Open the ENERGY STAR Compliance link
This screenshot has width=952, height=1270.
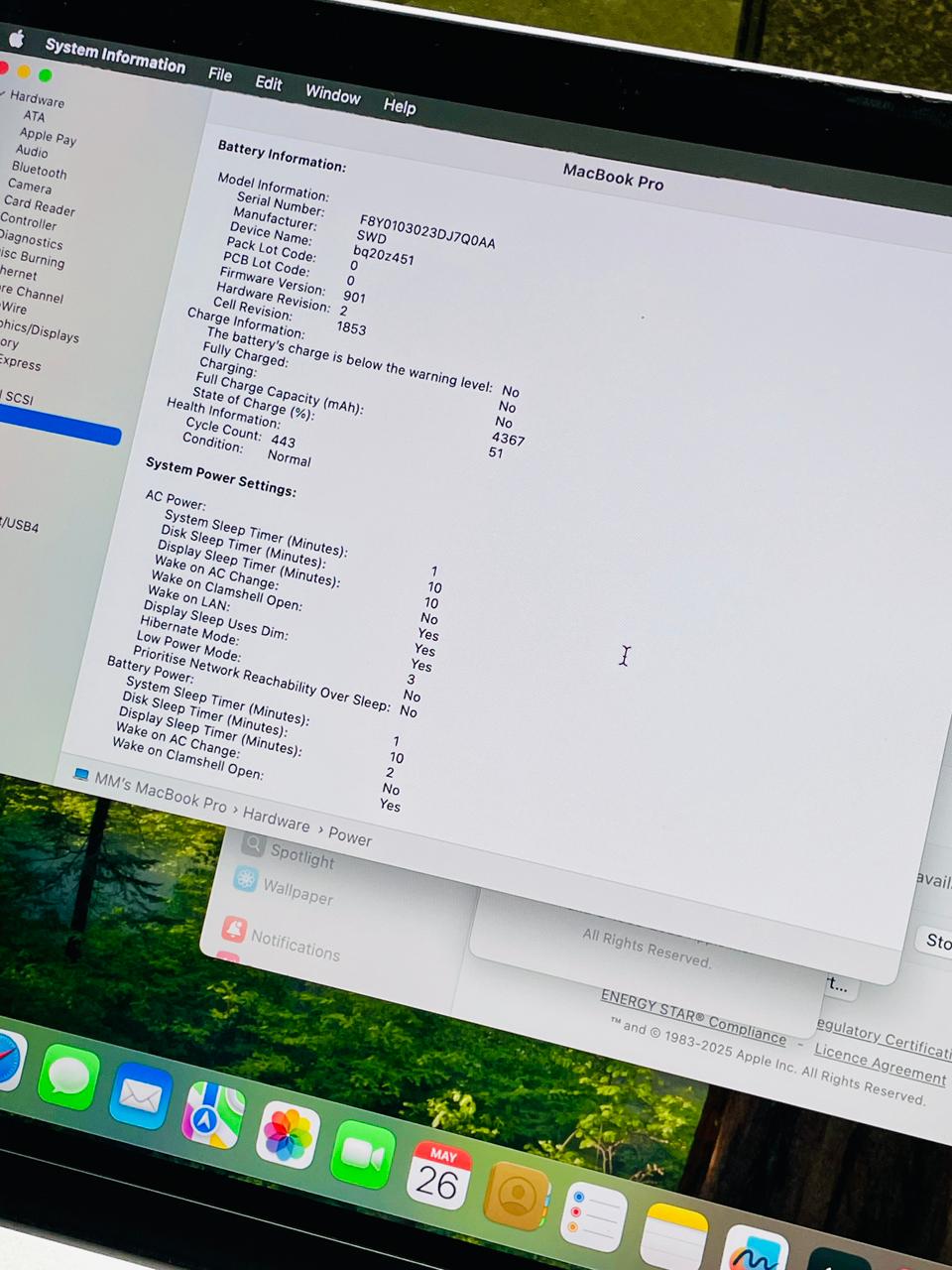(693, 1017)
